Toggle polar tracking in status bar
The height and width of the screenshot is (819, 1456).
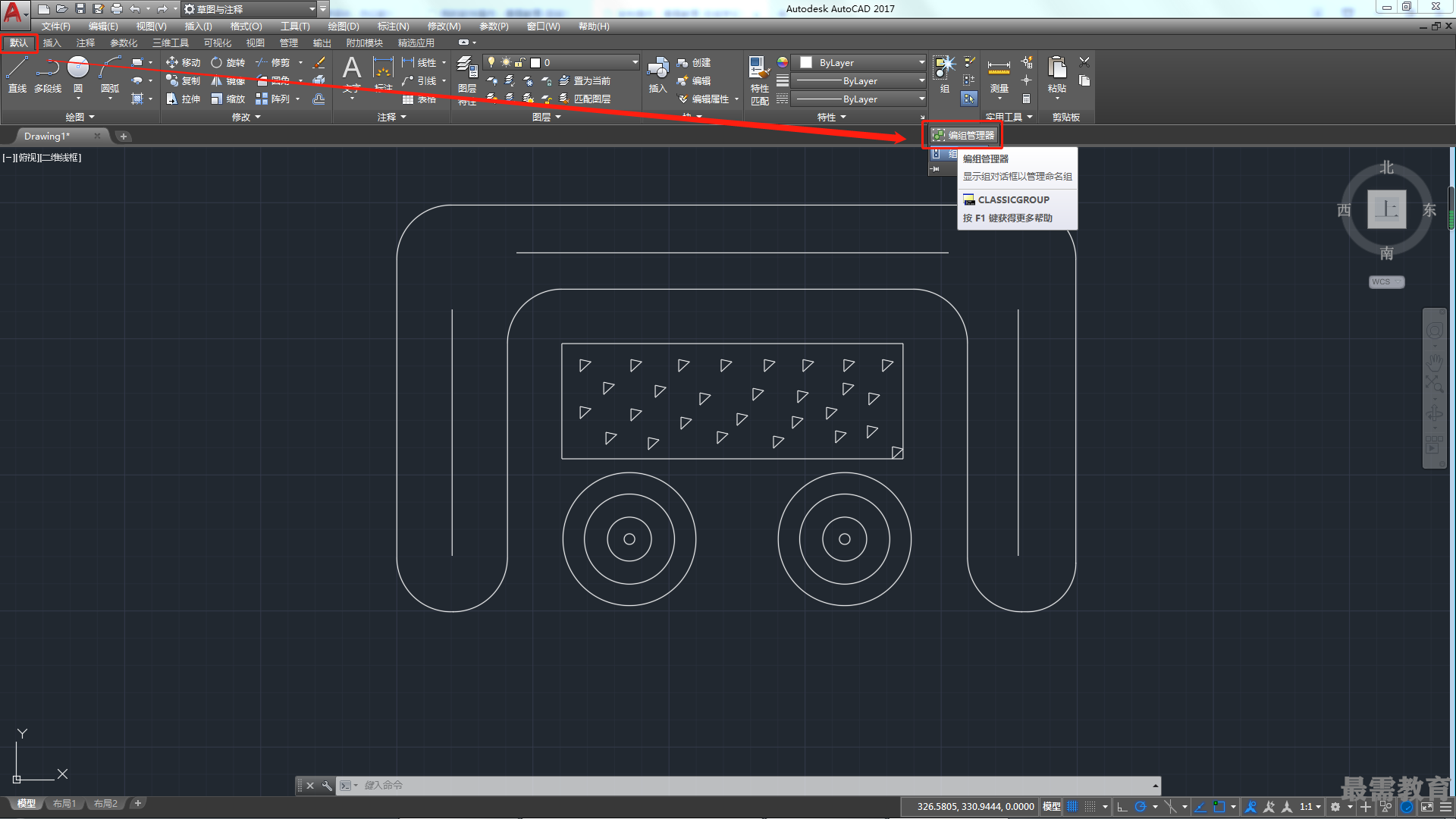pos(1140,807)
